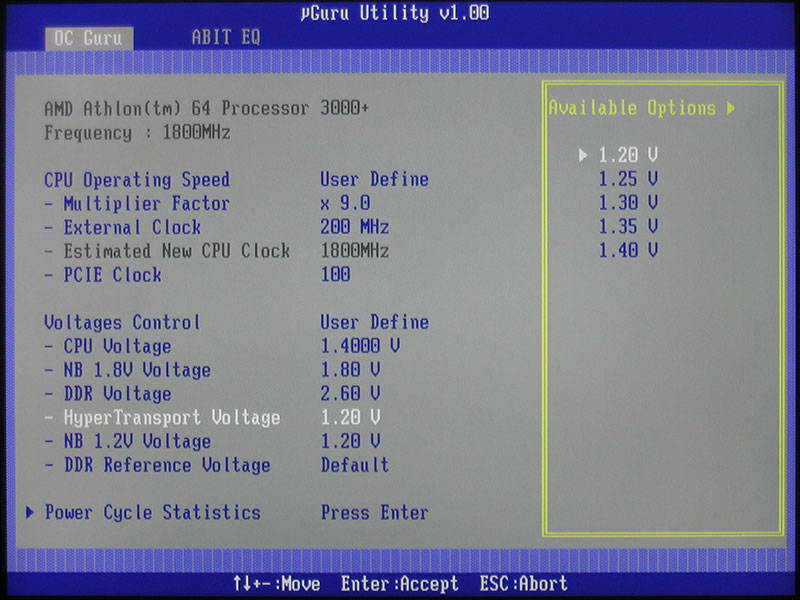Choose 1.30 V from Available Options
The width and height of the screenshot is (800, 600).
coord(628,203)
